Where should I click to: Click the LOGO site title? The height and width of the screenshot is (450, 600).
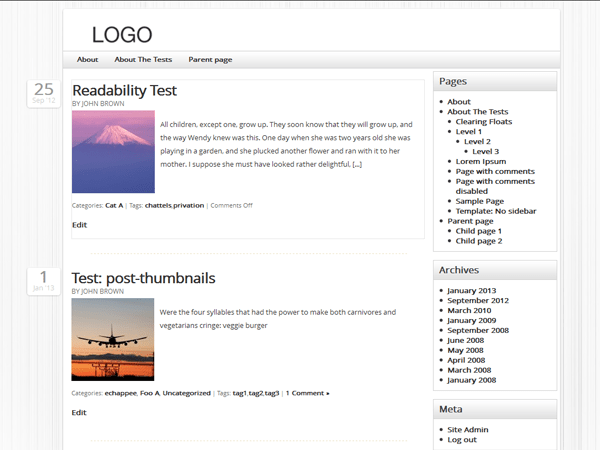pyautogui.click(x=122, y=35)
